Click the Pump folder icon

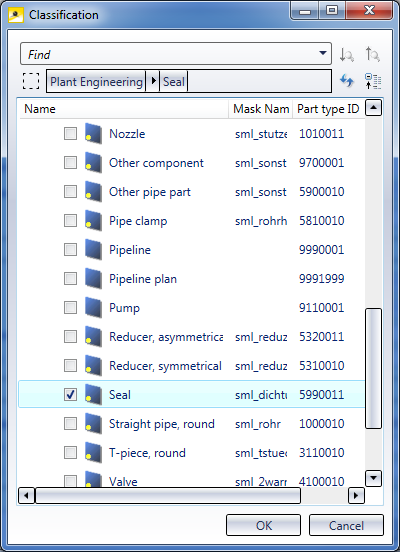coord(93,308)
